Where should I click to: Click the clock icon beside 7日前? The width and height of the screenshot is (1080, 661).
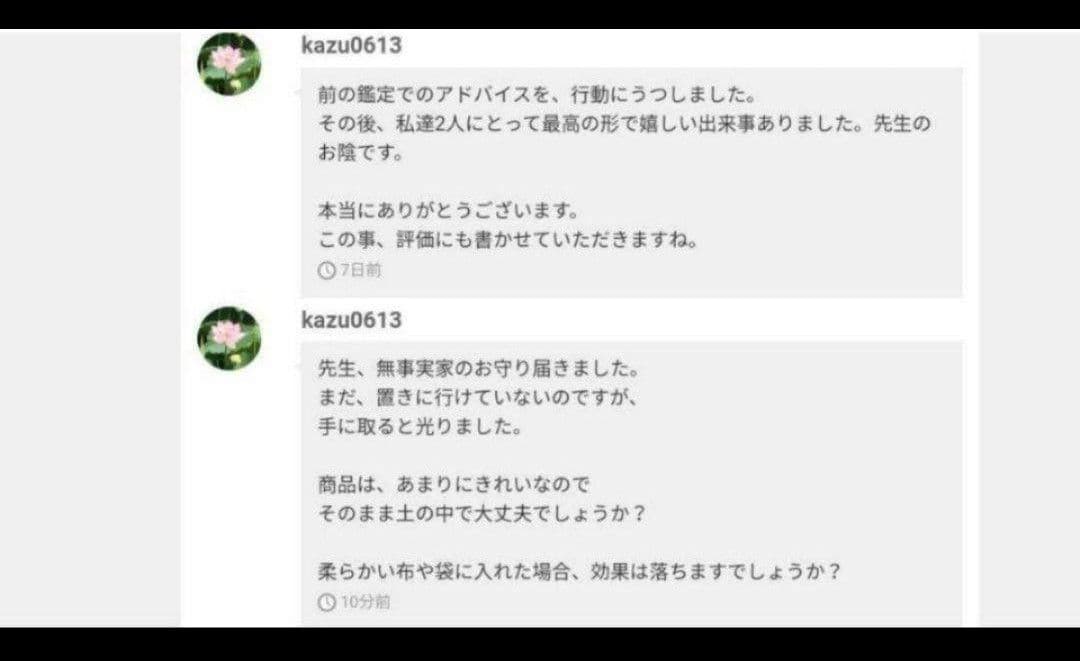coord(326,271)
